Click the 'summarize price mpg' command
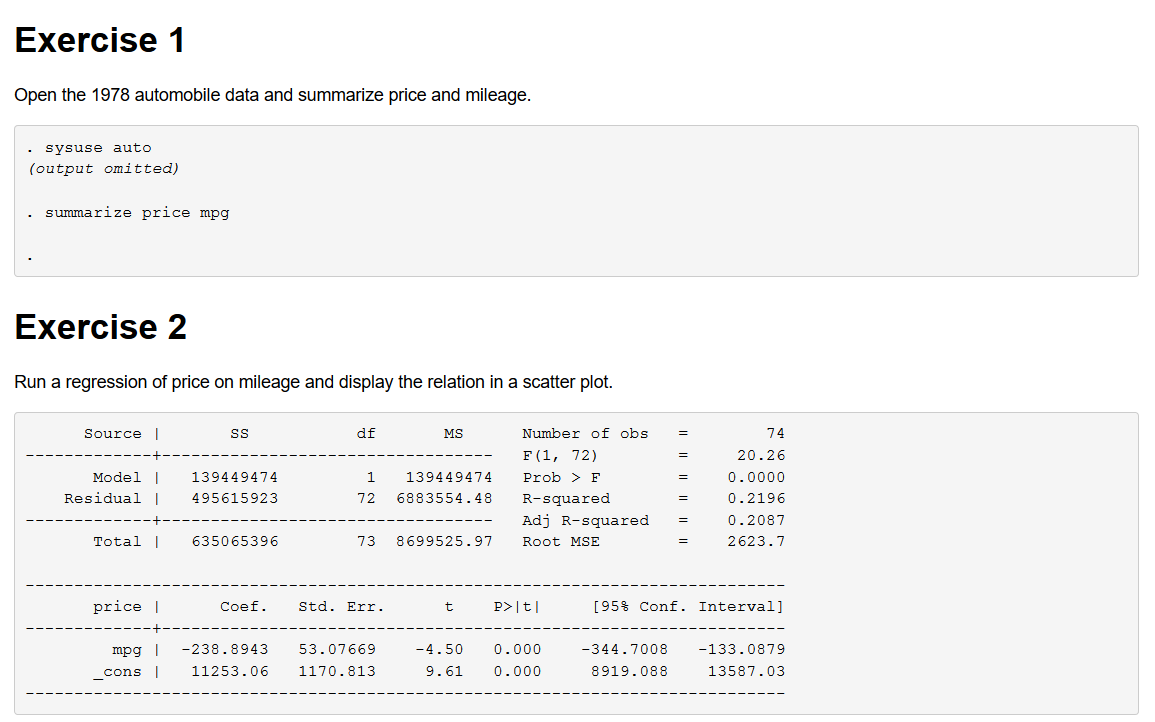This screenshot has width=1155, height=722. [x=136, y=213]
